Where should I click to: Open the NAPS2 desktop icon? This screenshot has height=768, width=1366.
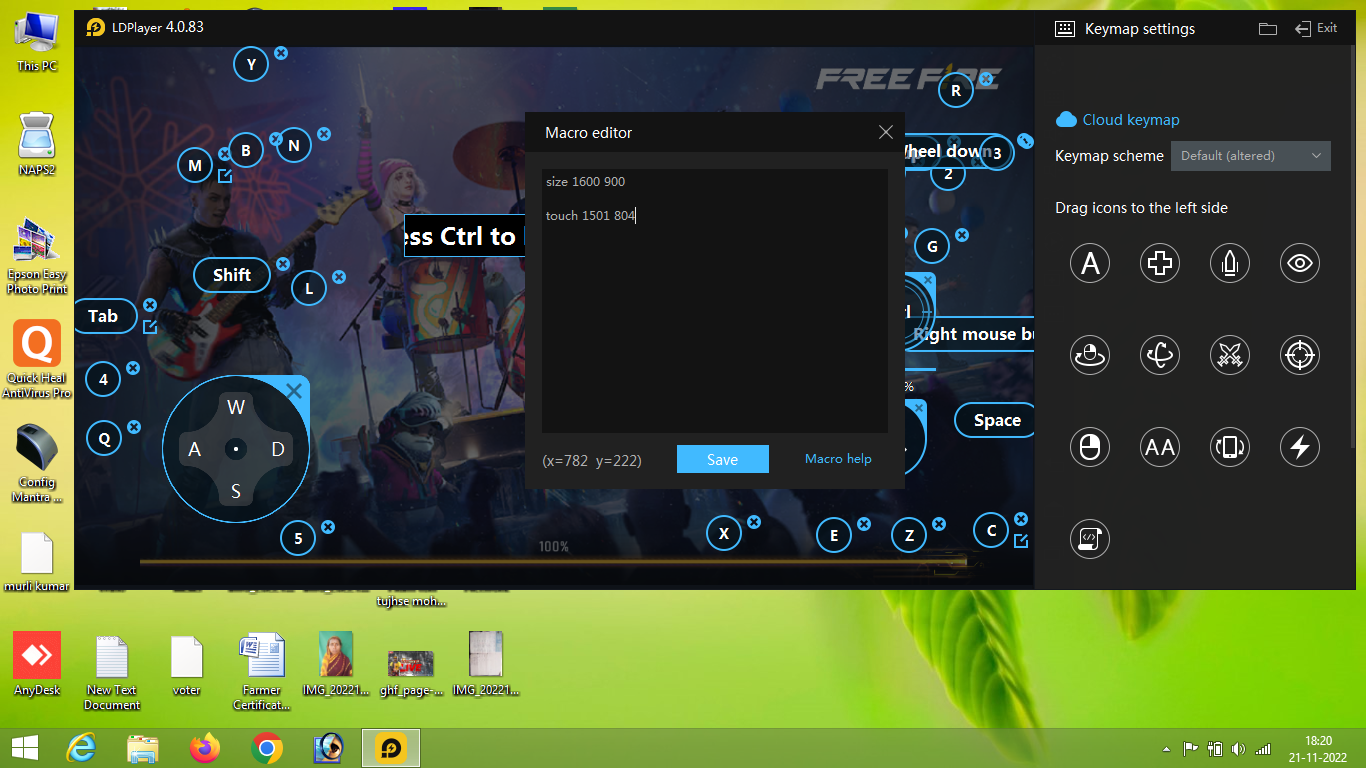[37, 145]
